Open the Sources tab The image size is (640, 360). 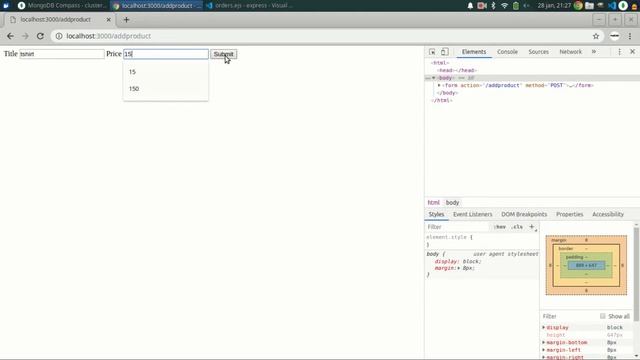pyautogui.click(x=538, y=52)
